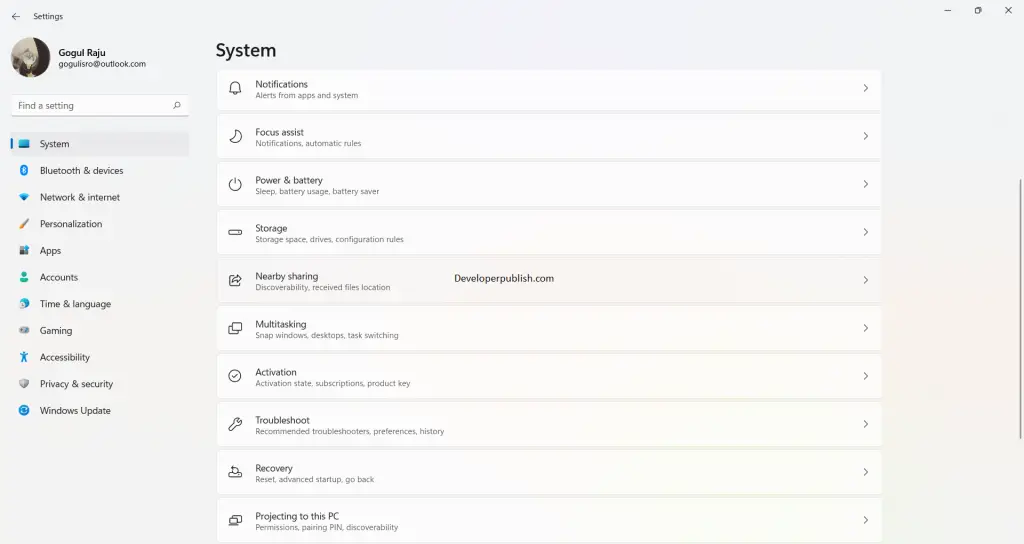The width and height of the screenshot is (1024, 544).
Task: Expand Activation via its right chevron
Action: (x=865, y=376)
